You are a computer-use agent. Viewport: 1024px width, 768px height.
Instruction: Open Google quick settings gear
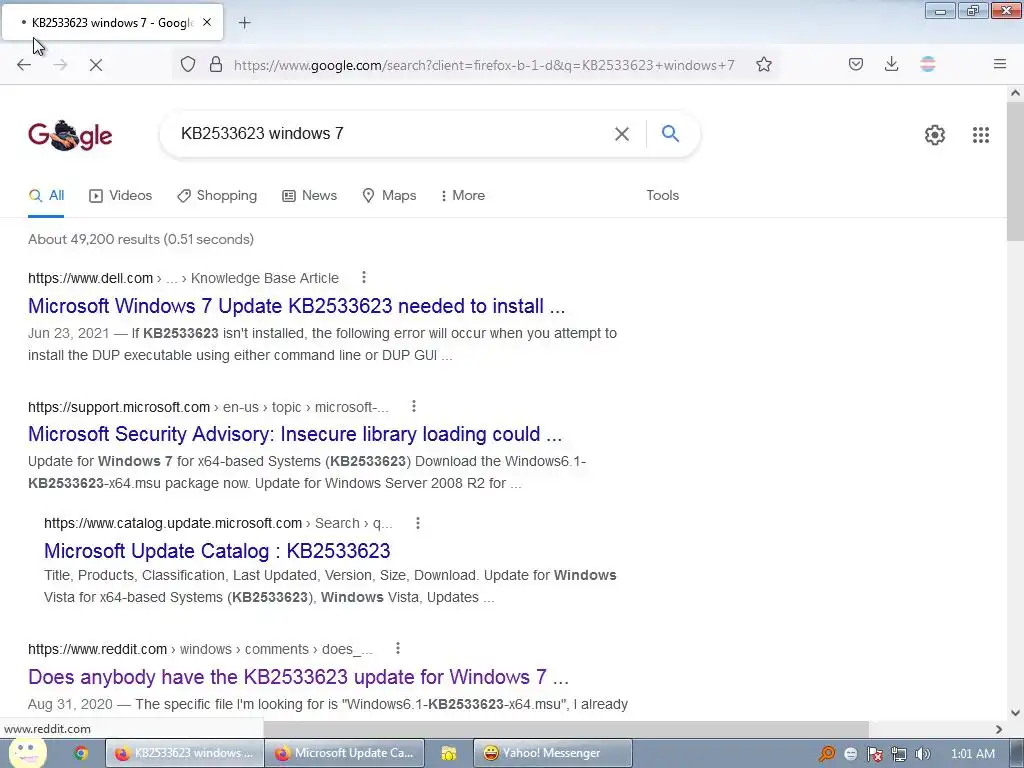tap(935, 135)
